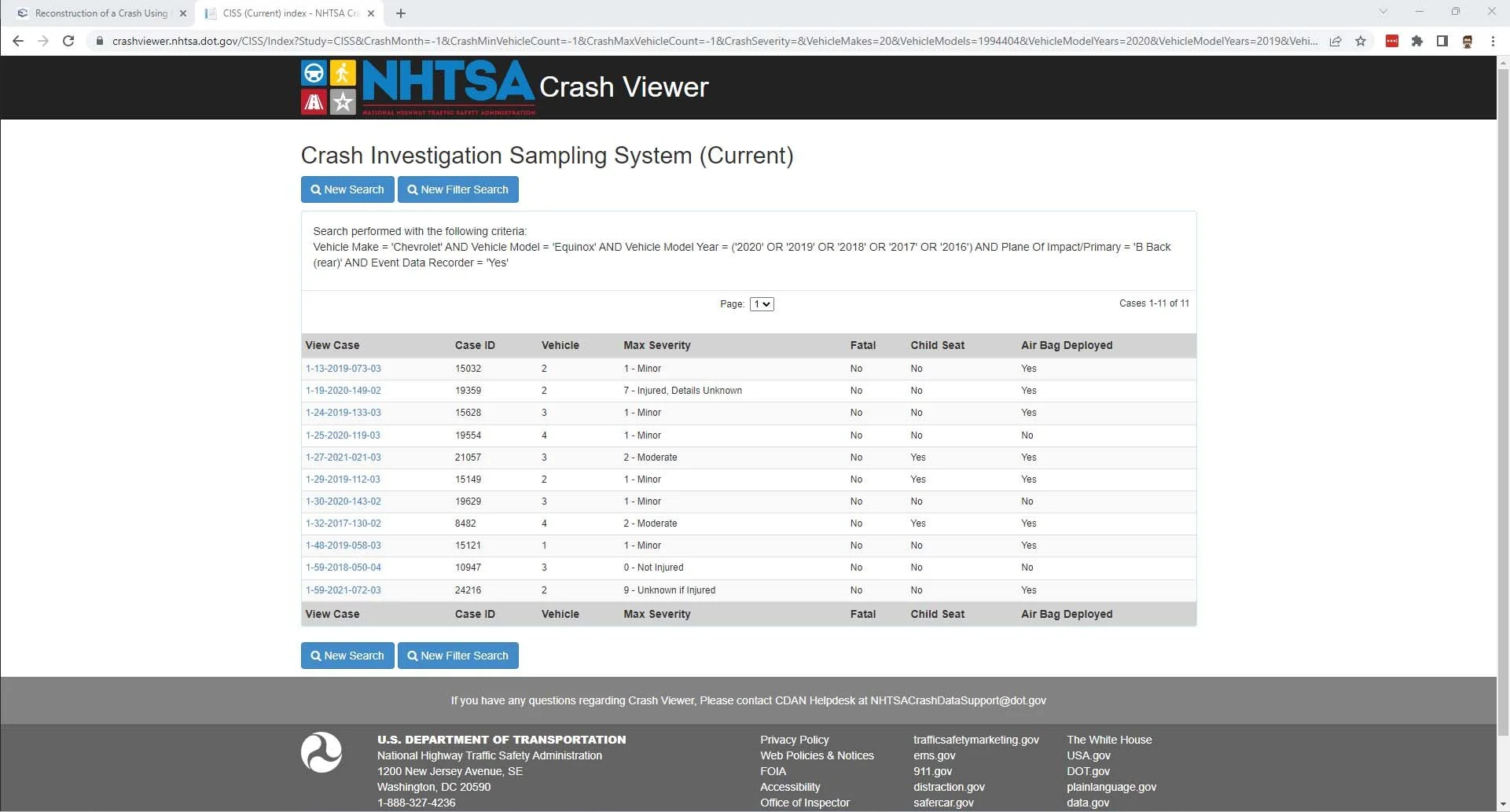Click the New Search button
Viewport: 1510px width, 812px height.
347,189
